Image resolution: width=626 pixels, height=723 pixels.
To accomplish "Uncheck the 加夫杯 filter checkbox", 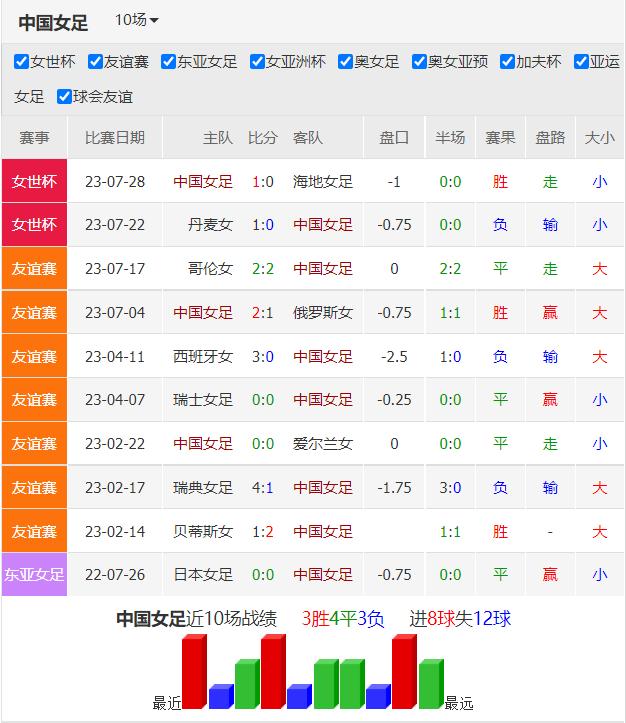I will 507,61.
